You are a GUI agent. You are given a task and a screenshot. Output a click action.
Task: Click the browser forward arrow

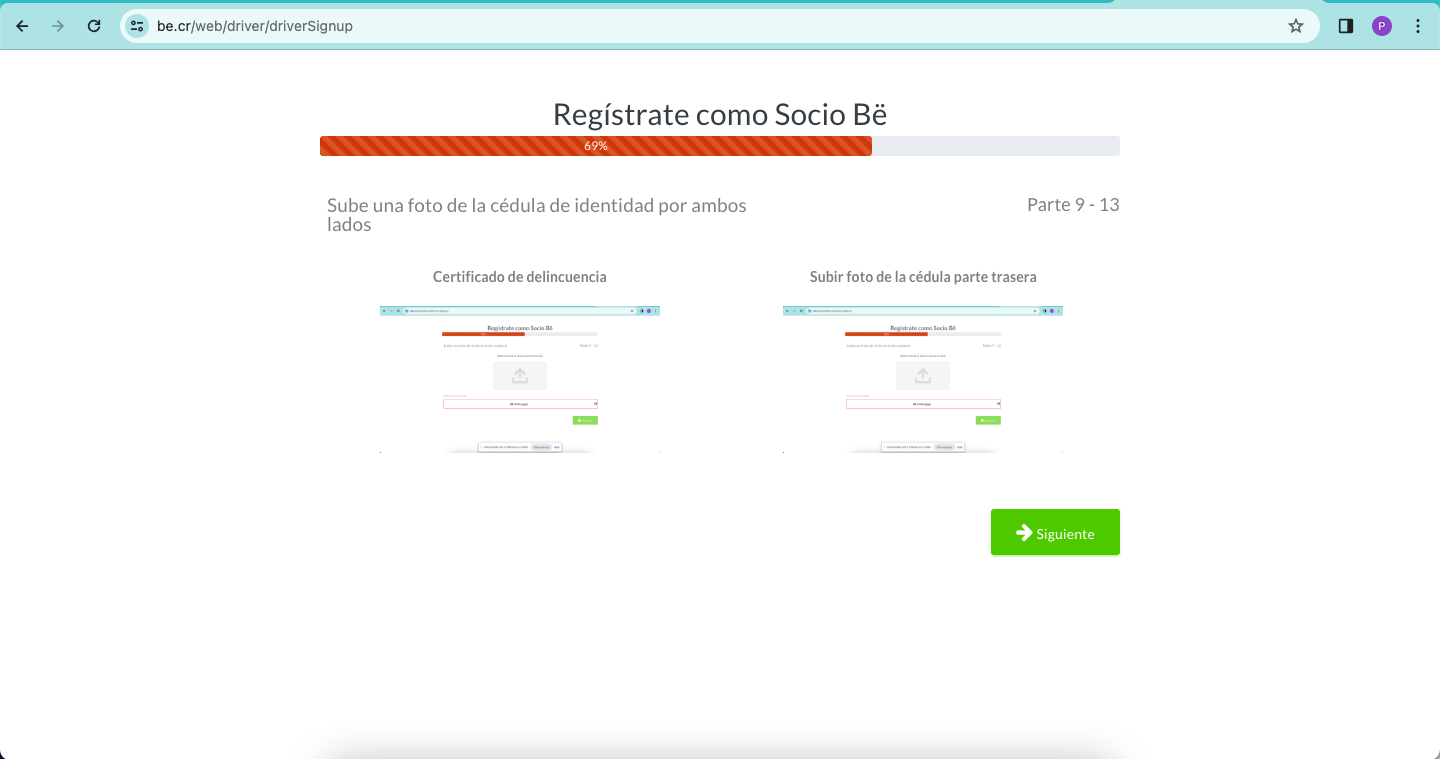[58, 26]
